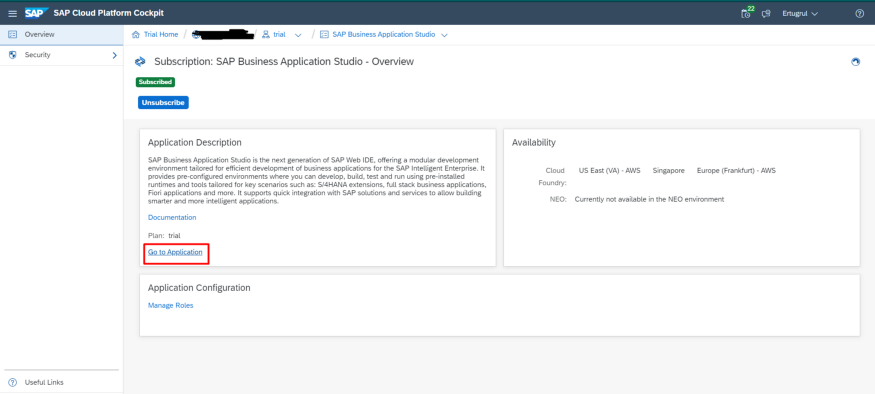Open the hamburger navigation menu
Image resolution: width=875 pixels, height=394 pixels.
pyautogui.click(x=12, y=13)
